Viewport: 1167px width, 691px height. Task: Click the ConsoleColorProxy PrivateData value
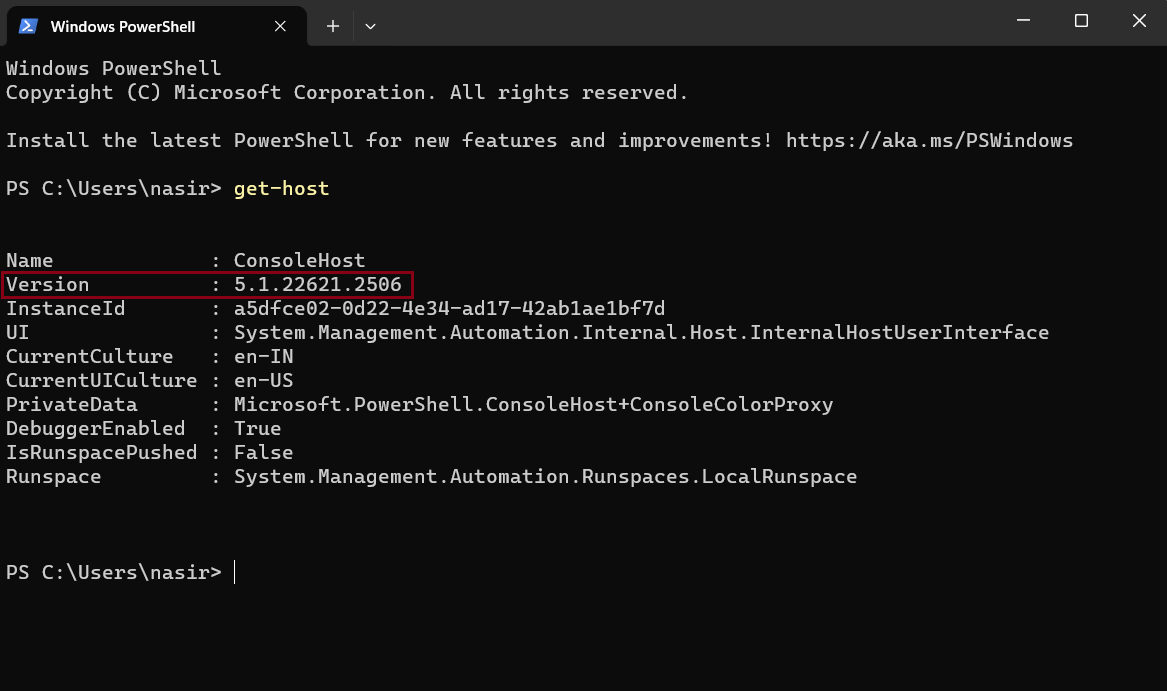(534, 404)
